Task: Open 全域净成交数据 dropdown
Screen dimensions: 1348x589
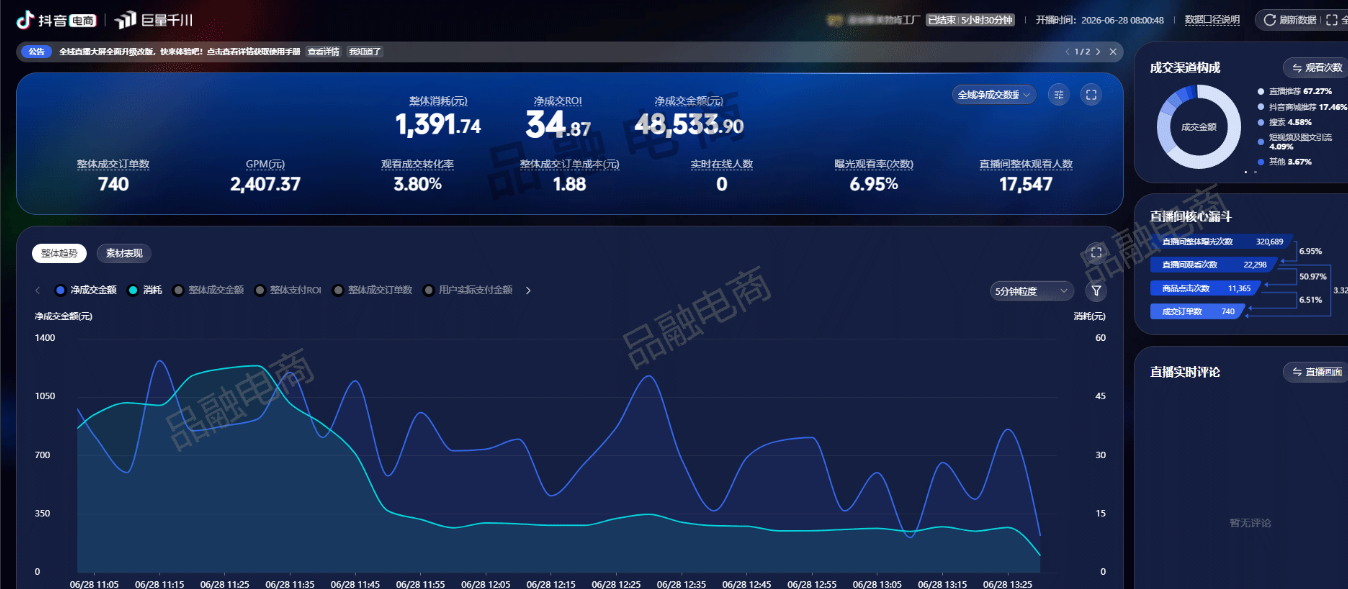Action: click(994, 95)
